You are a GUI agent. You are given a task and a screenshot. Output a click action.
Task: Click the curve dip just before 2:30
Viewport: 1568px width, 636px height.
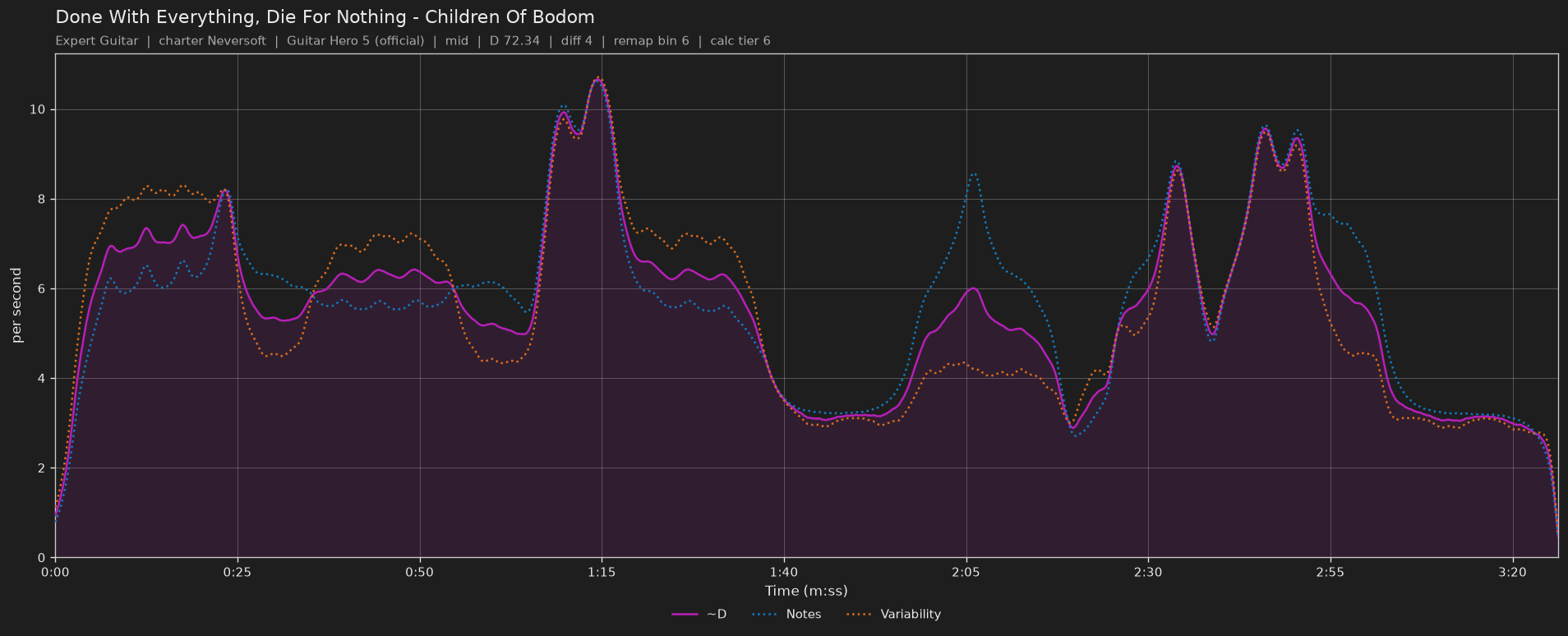tap(1073, 428)
